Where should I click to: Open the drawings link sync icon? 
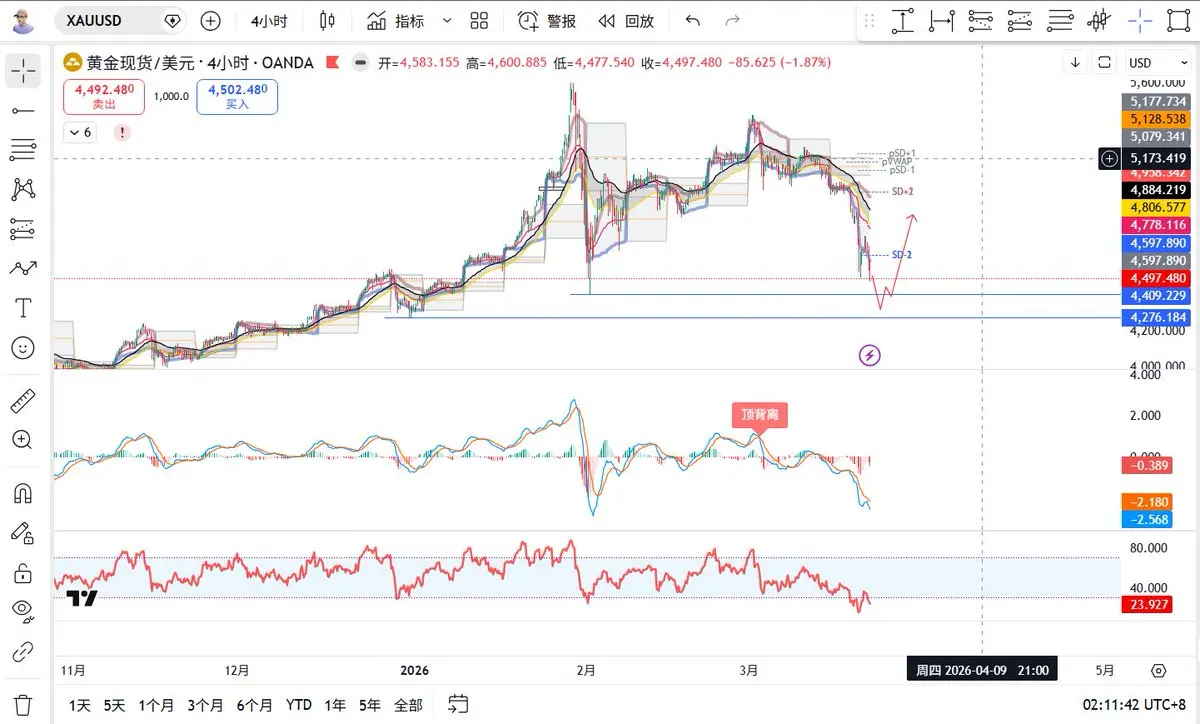(24, 652)
